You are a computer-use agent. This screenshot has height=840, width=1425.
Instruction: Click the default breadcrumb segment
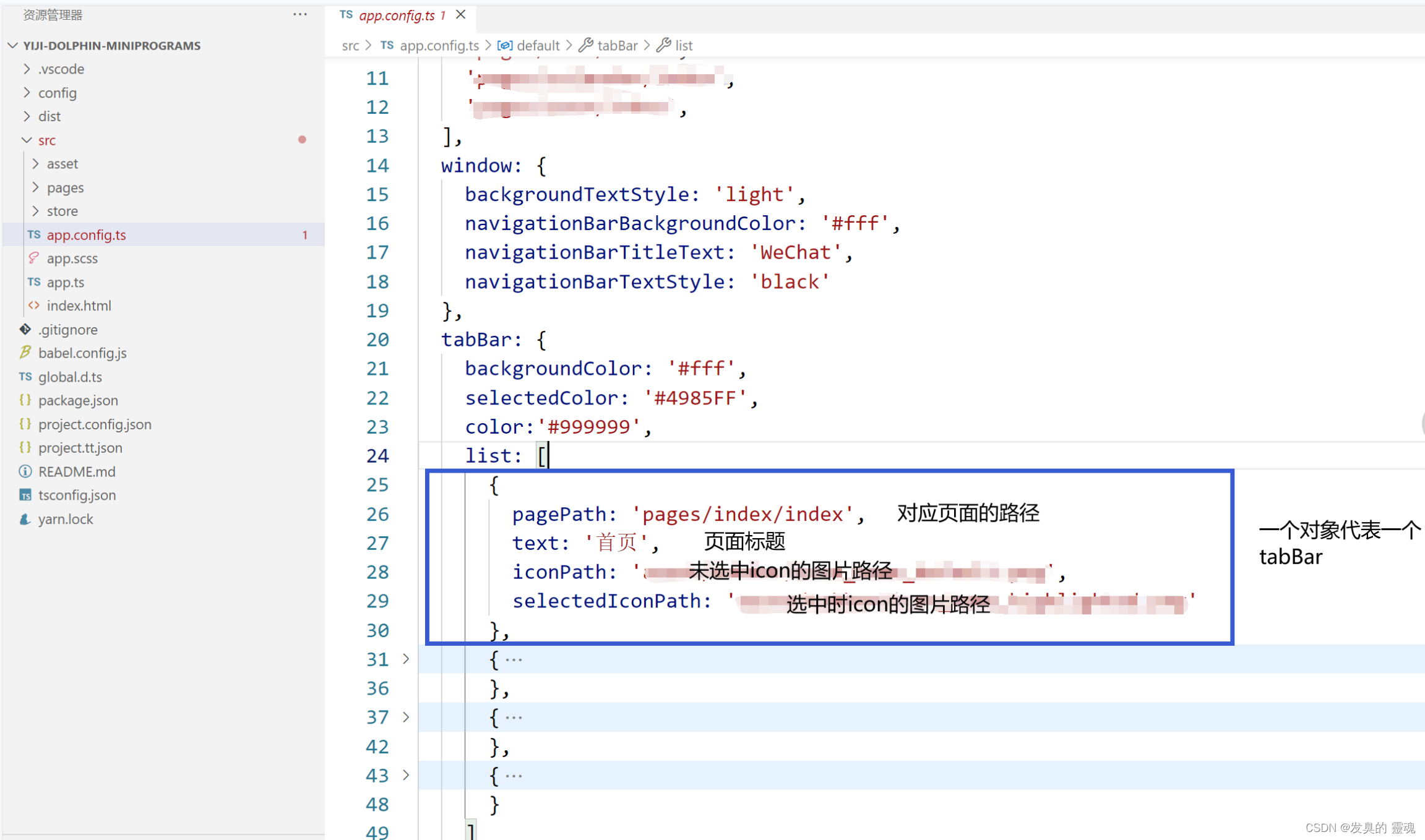pos(538,46)
